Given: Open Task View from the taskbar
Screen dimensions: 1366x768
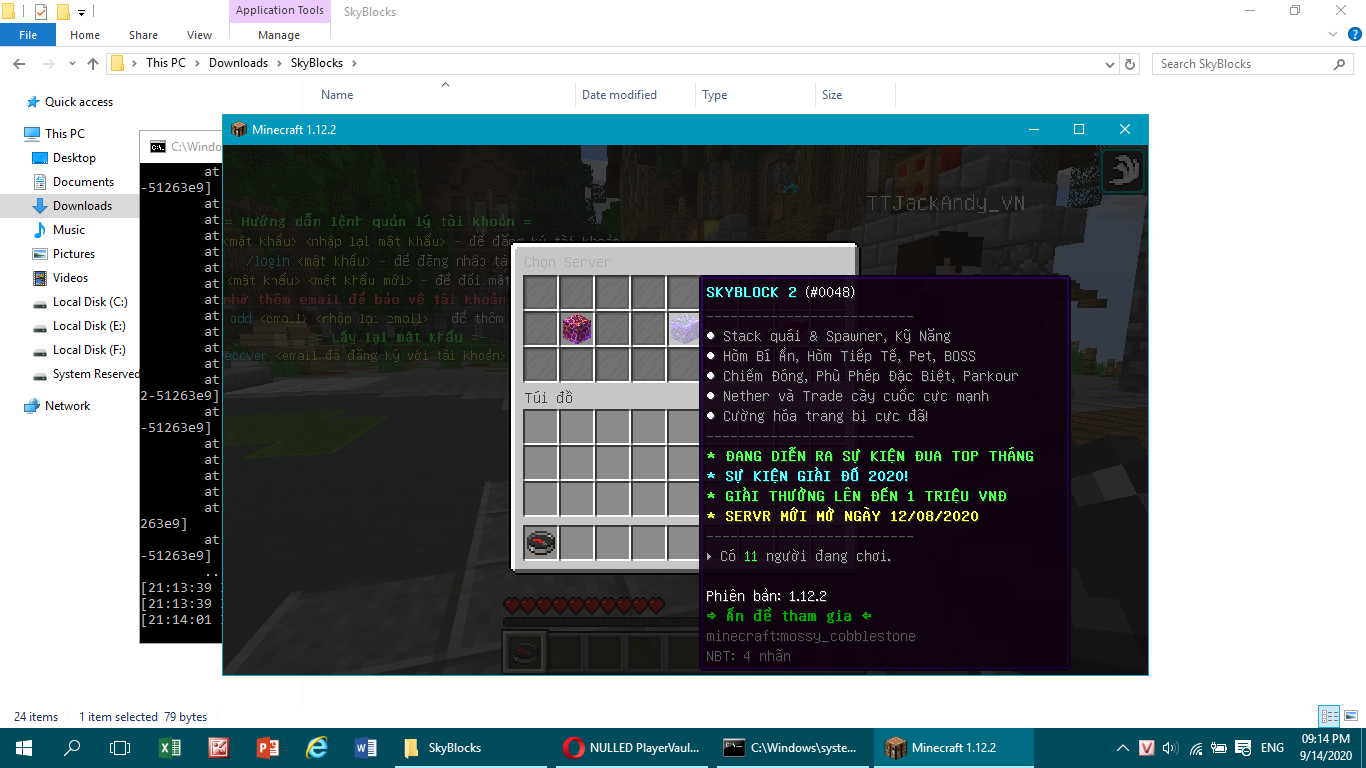Looking at the screenshot, I should pyautogui.click(x=120, y=747).
